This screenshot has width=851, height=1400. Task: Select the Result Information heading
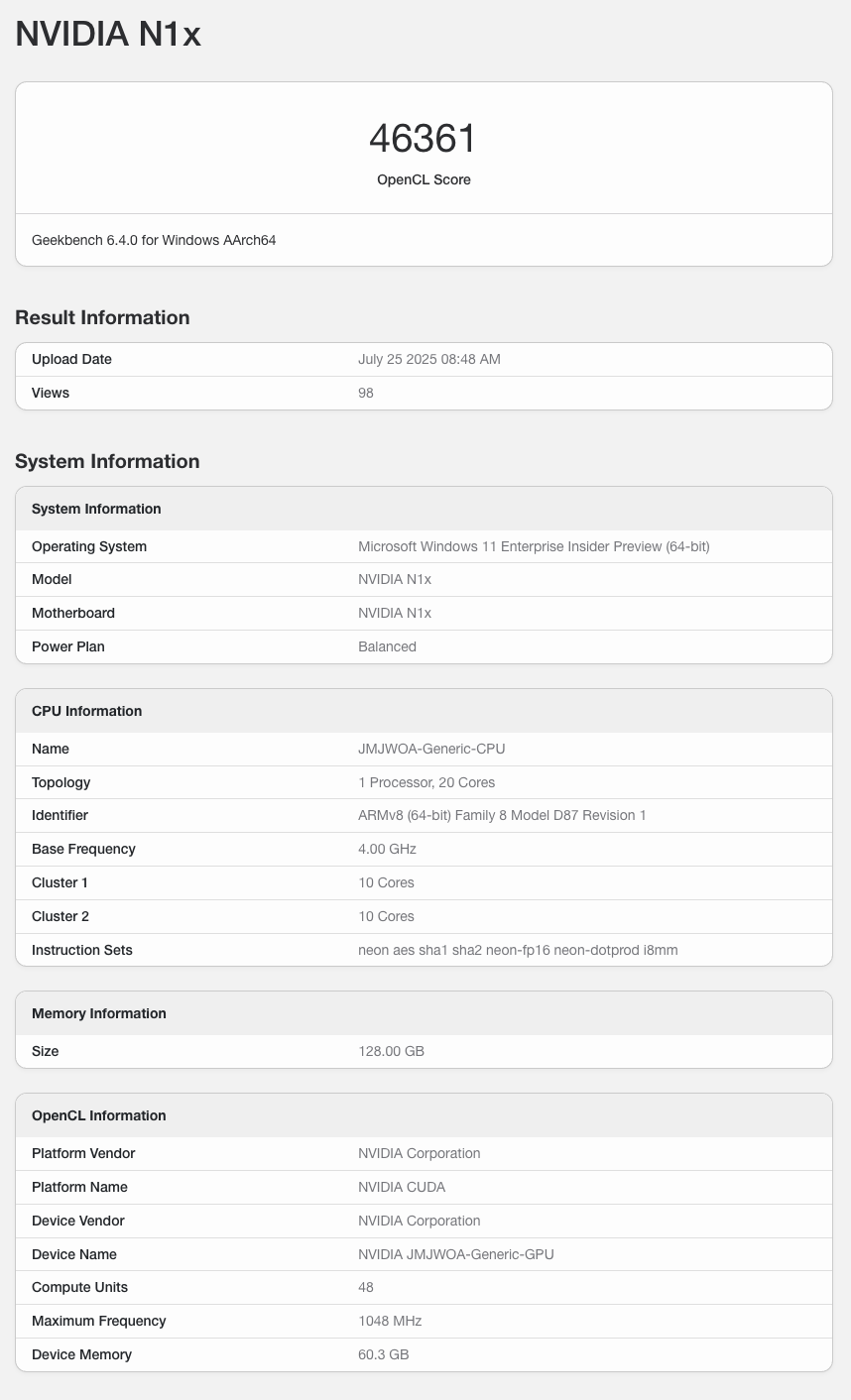coord(102,317)
